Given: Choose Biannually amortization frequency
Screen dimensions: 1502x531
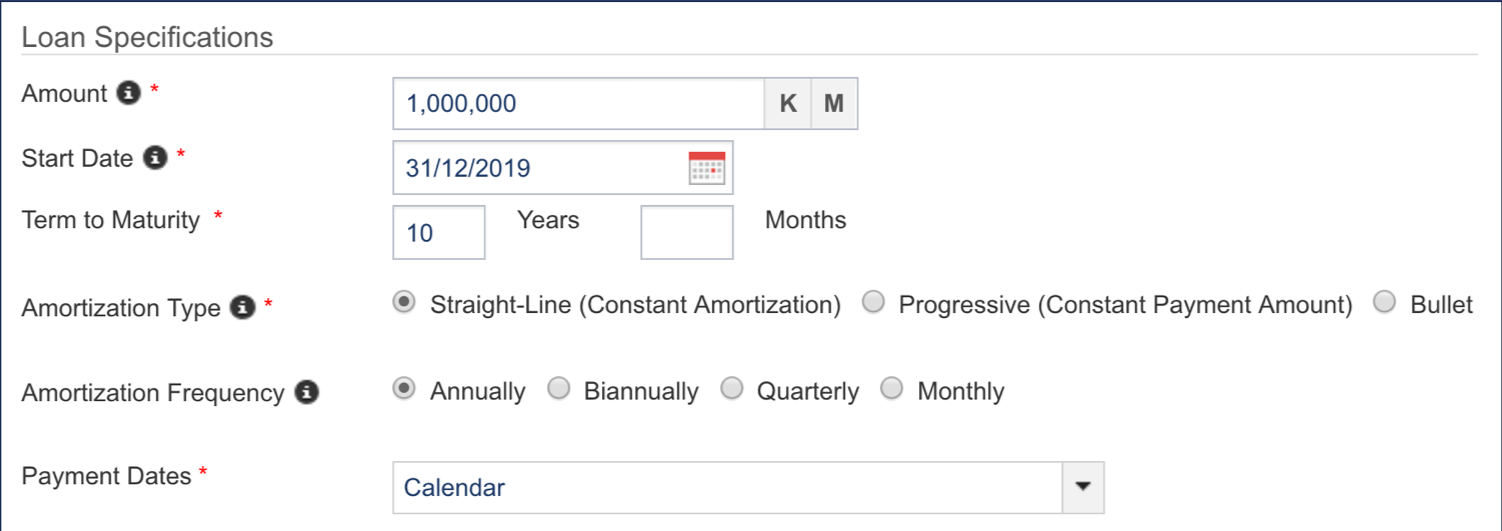Looking at the screenshot, I should [x=558, y=390].
